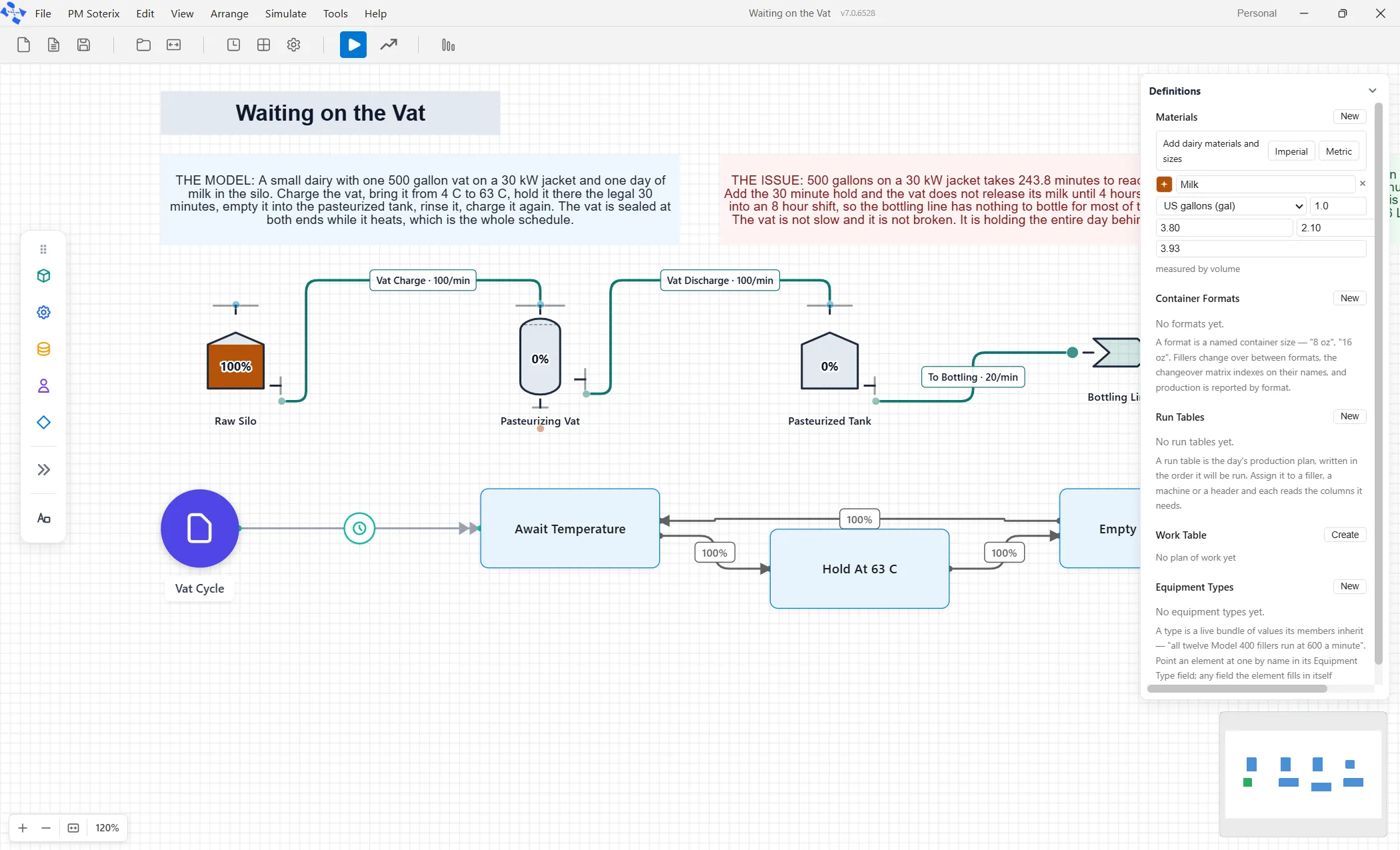
Task: Click the Raw Silo tank
Action: tap(235, 361)
